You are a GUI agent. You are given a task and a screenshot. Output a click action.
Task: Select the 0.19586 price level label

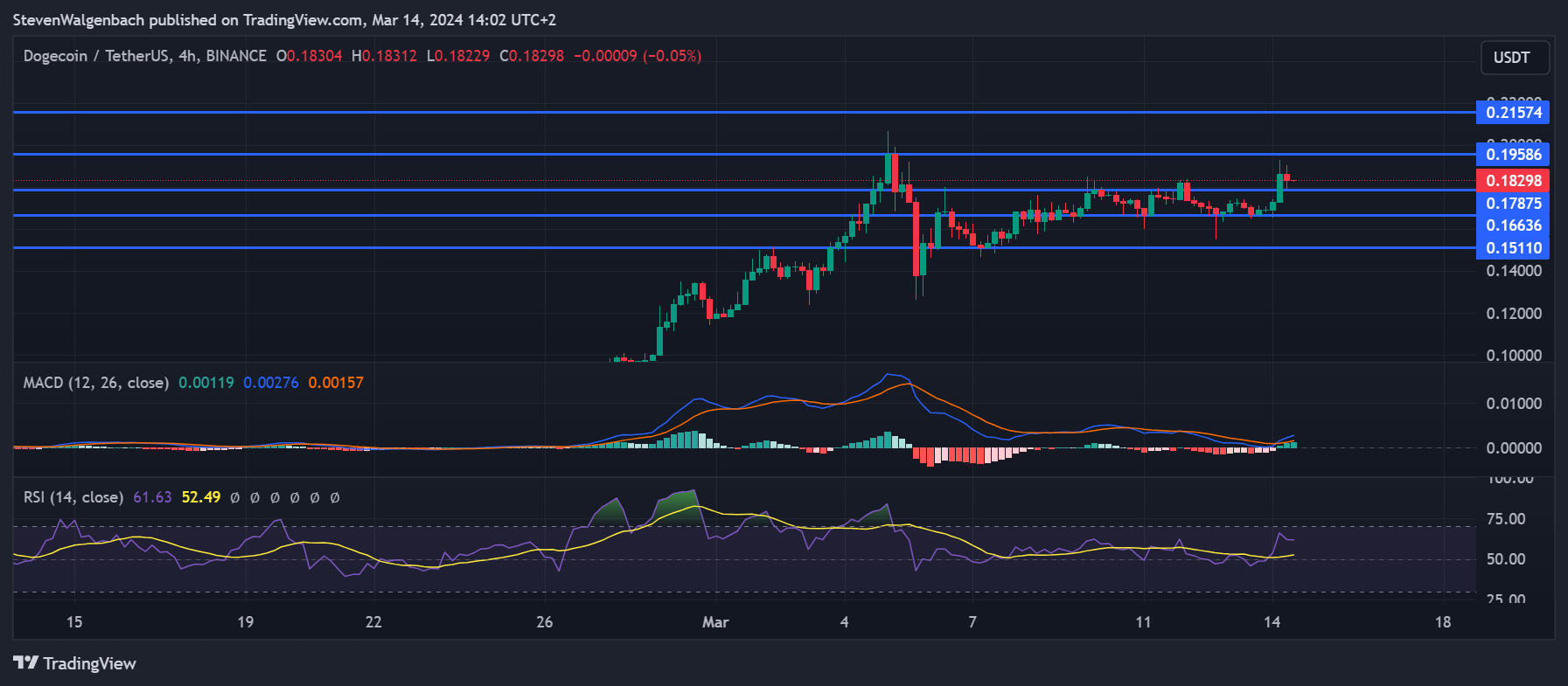[1513, 155]
